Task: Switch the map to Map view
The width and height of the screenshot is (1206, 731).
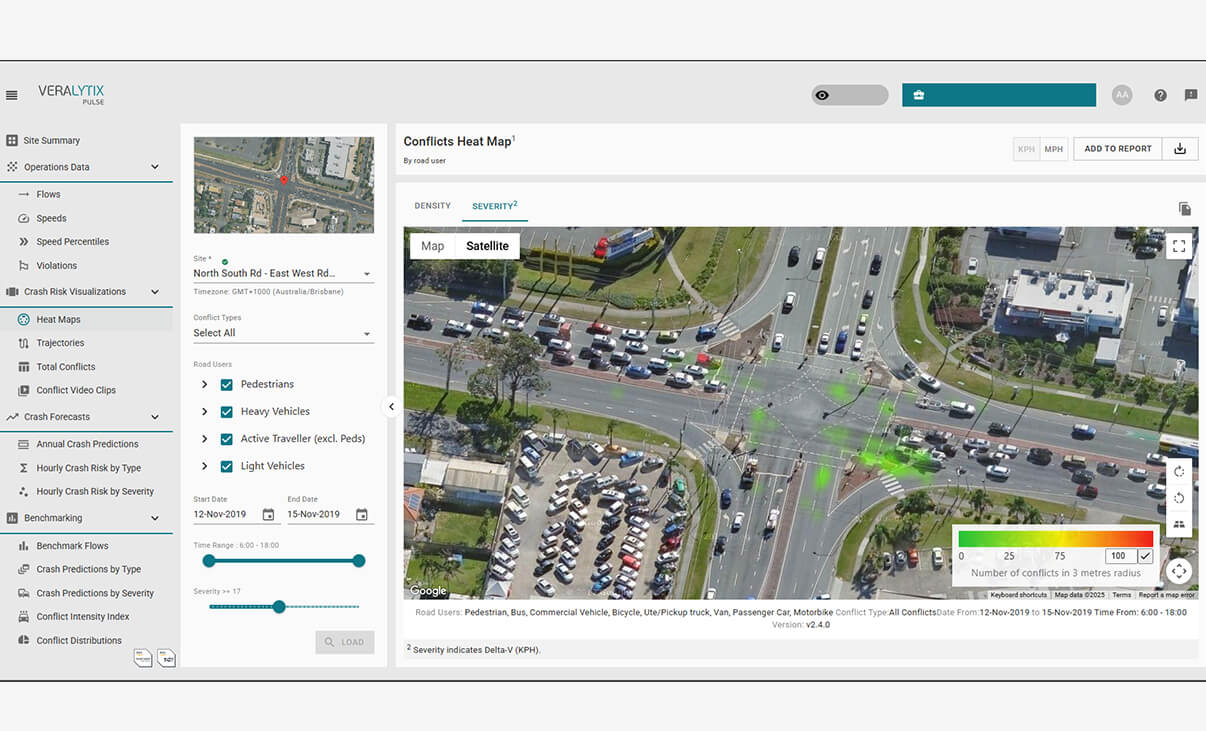Action: 432,245
